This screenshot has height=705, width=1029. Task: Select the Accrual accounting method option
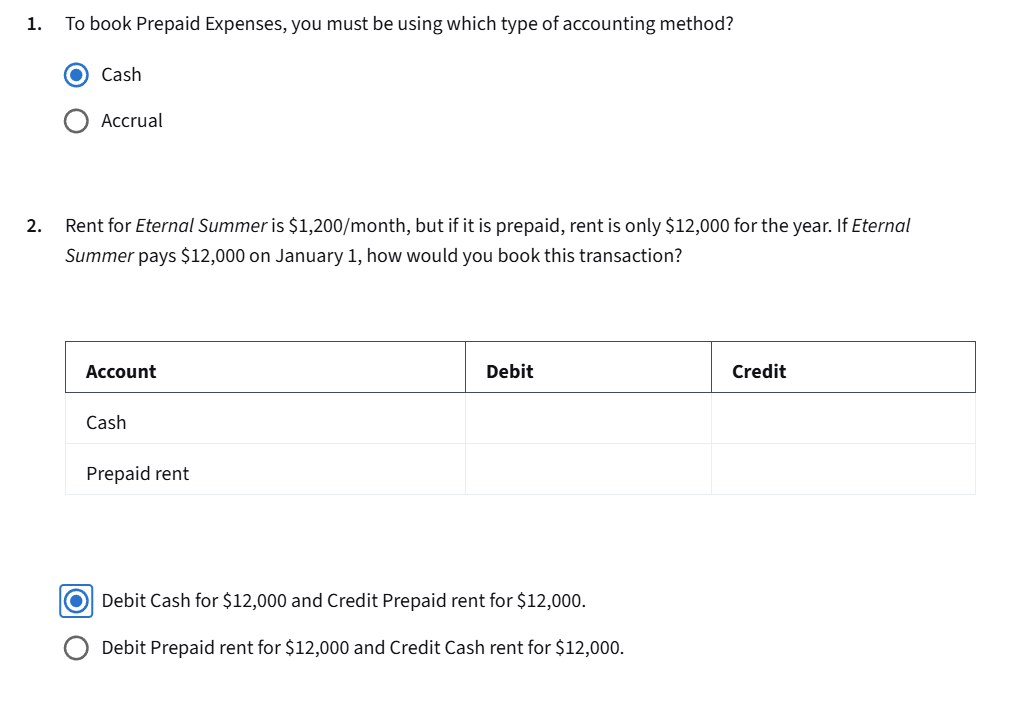76,120
